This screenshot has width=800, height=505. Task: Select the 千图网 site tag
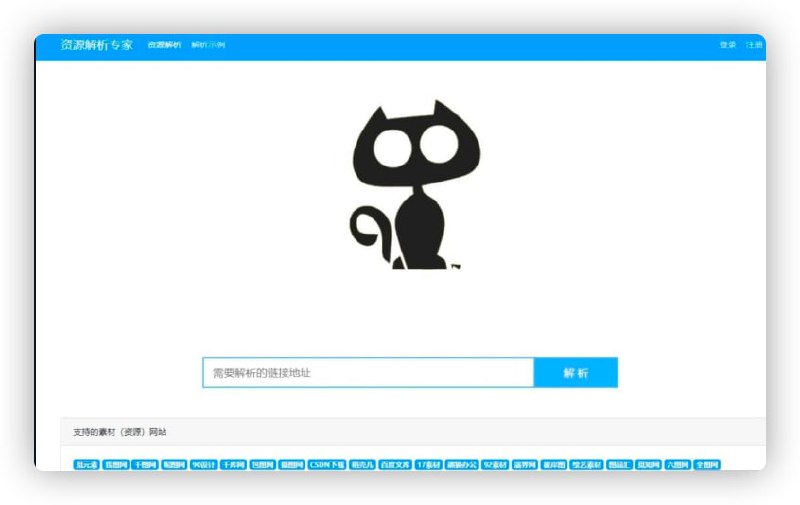145,465
